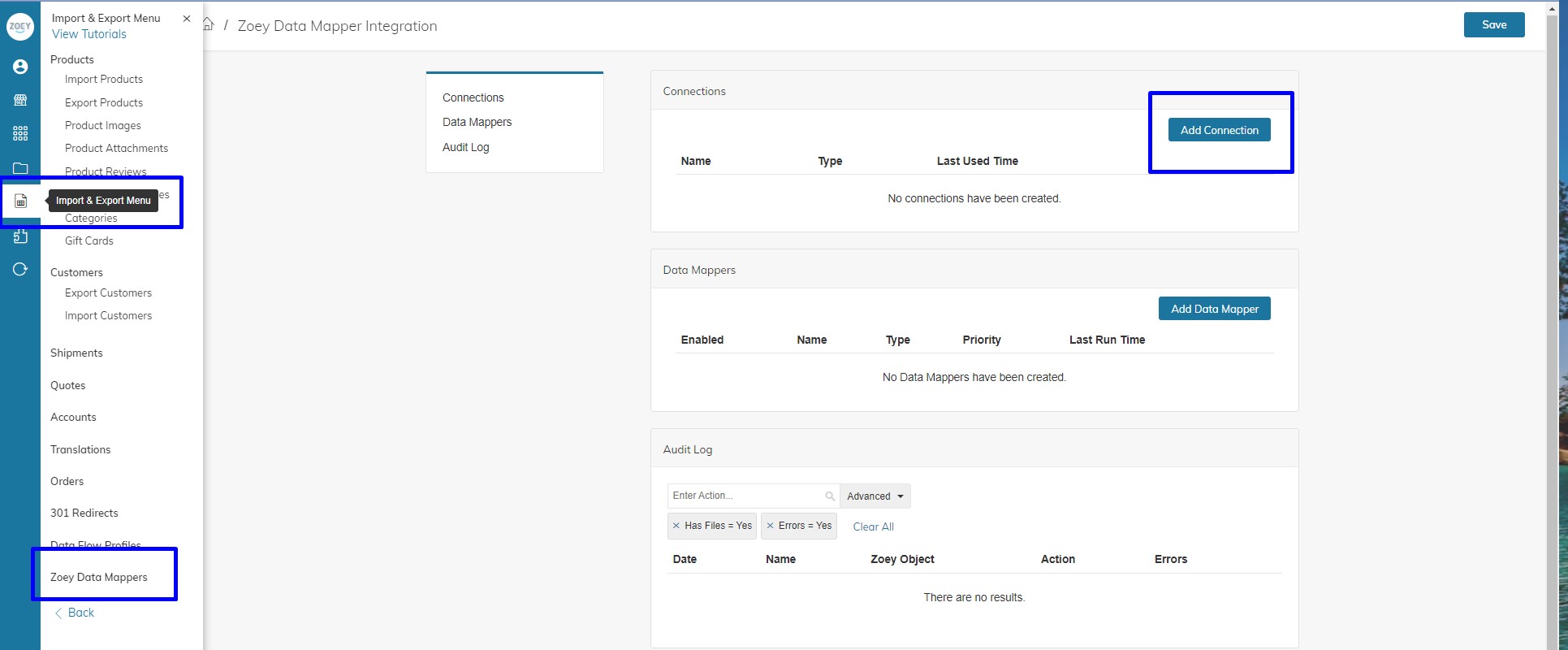Click the Priority column header

tap(982, 340)
